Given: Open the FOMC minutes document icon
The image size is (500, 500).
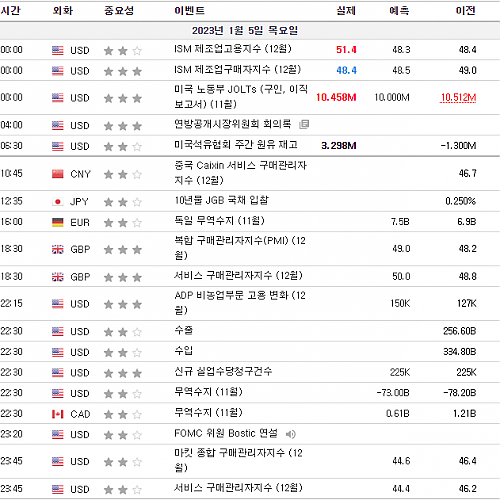Looking at the screenshot, I should tap(304, 124).
